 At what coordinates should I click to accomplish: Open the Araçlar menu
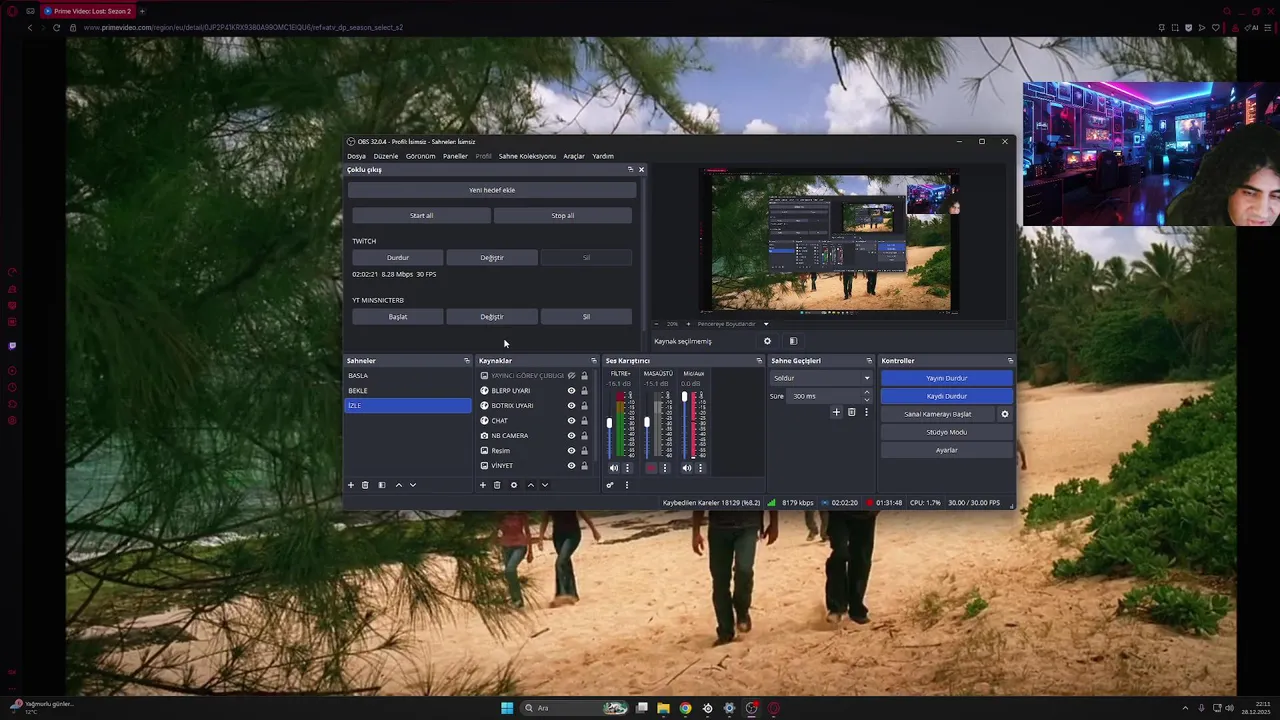574,156
